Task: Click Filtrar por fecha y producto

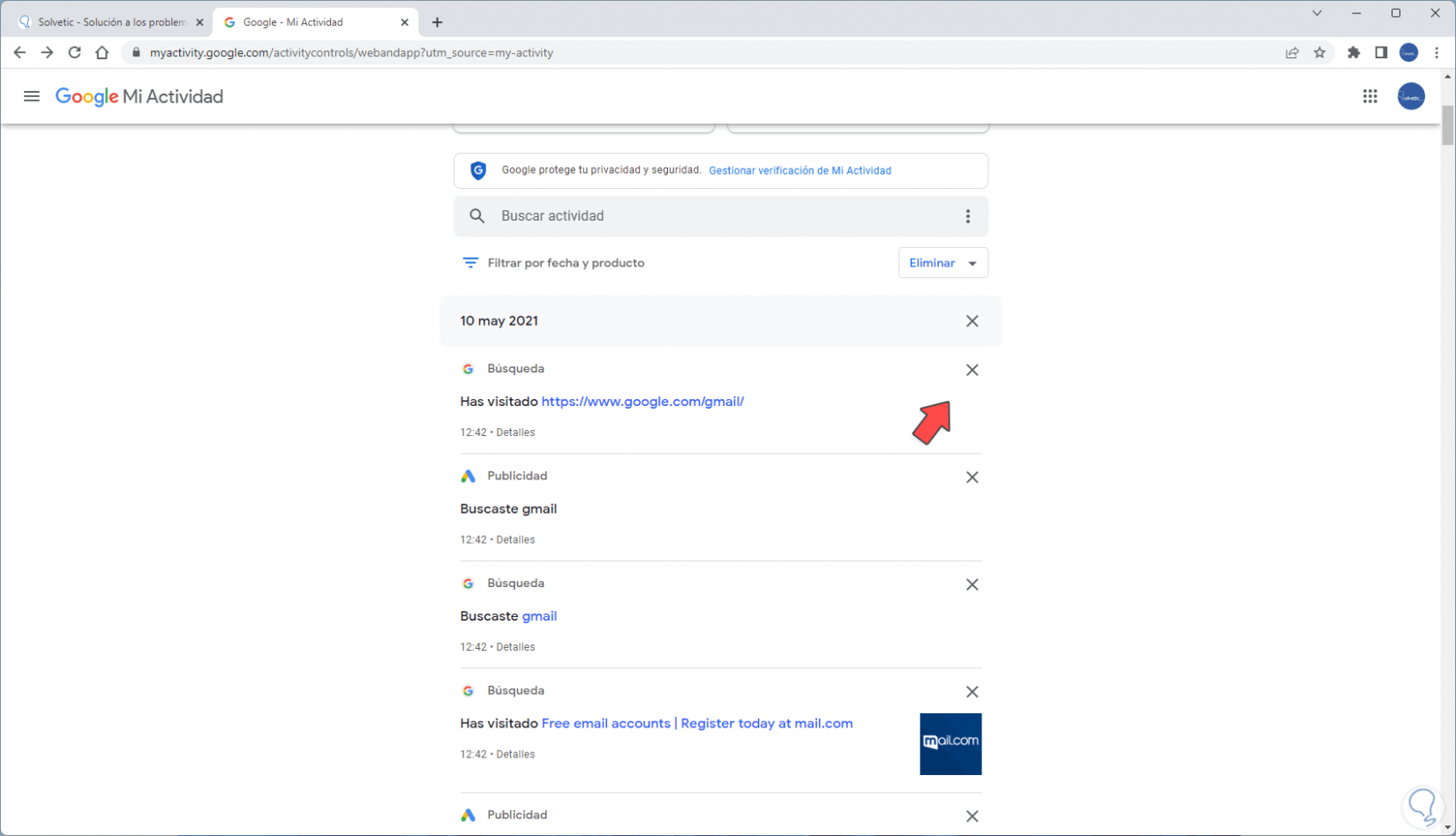Action: [x=566, y=263]
